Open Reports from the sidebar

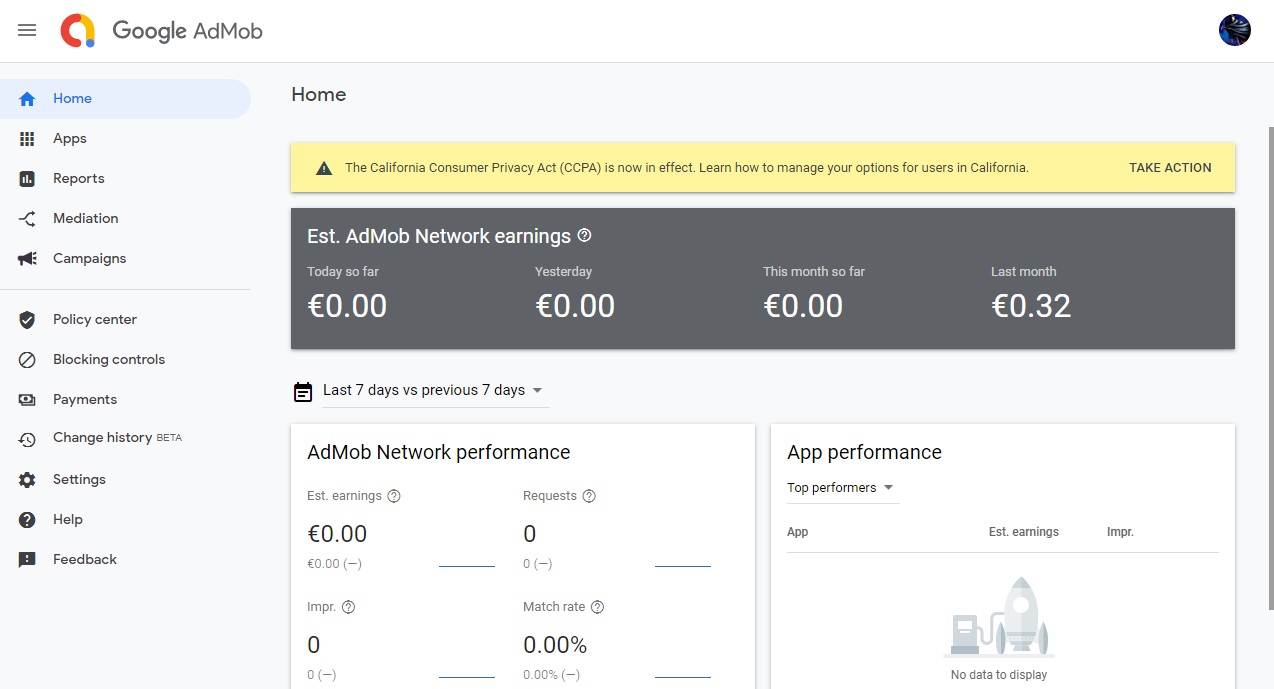(125, 179)
